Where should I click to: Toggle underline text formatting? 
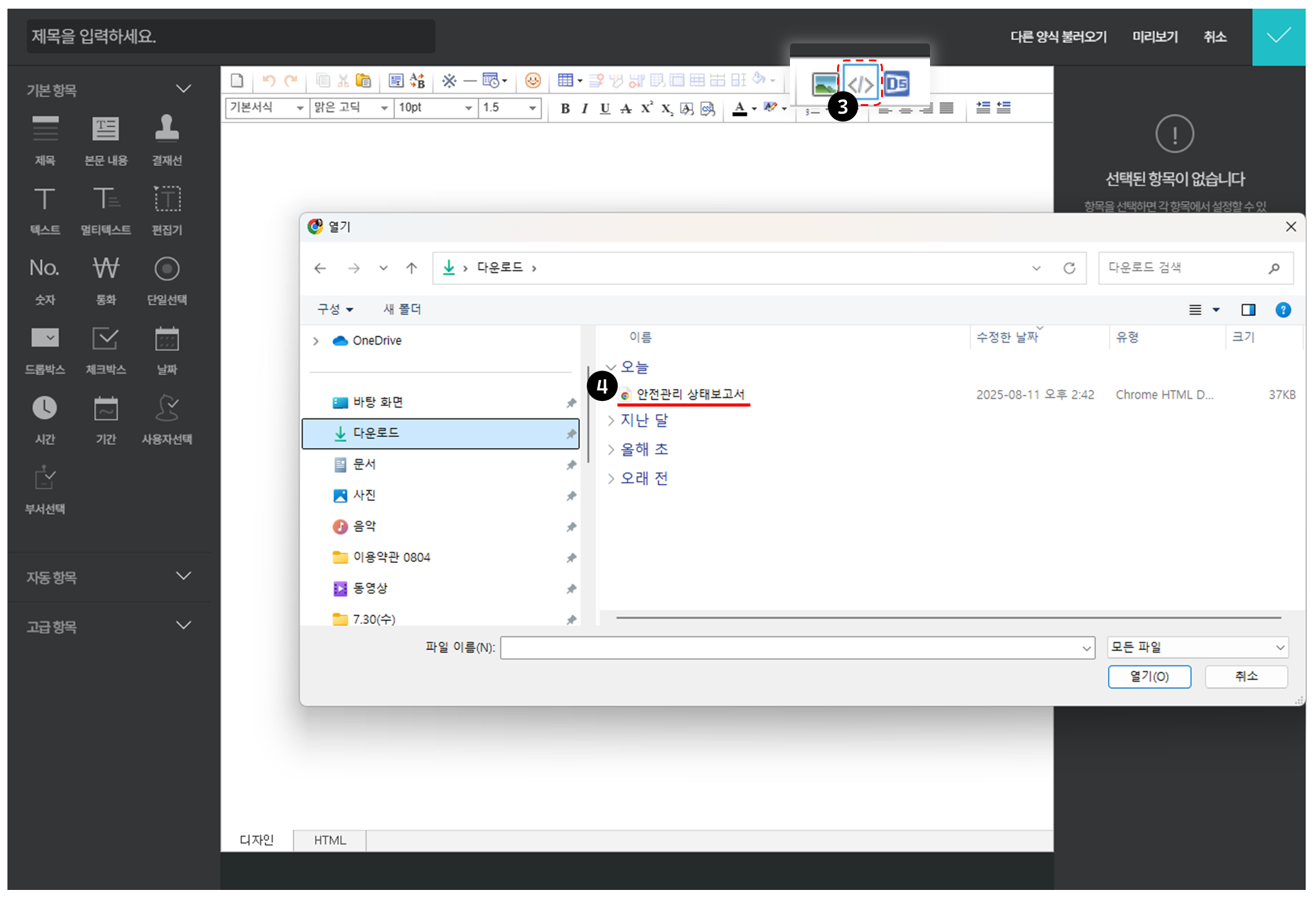tap(605, 108)
